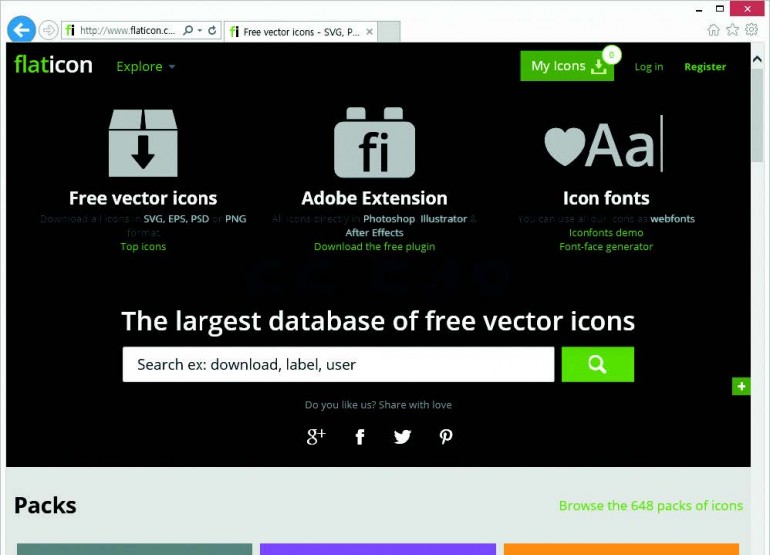The width and height of the screenshot is (770, 555).
Task: Click the browser forward arrow button
Action: (48, 30)
